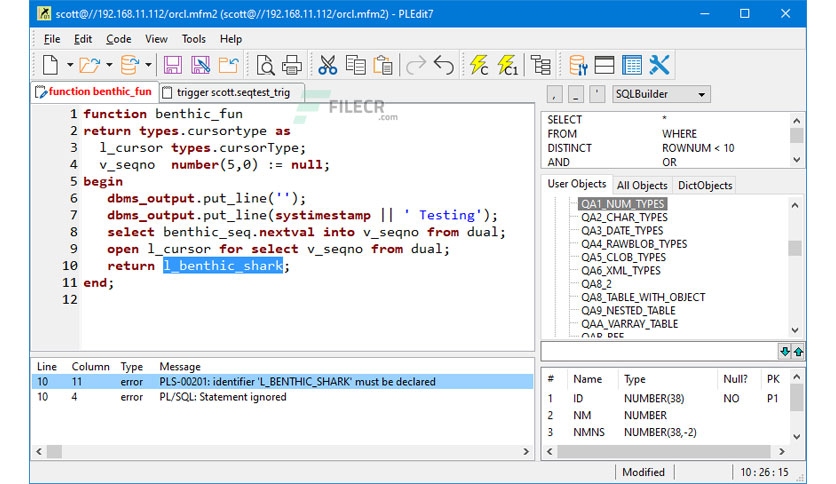Click the compile lightning icon
836x484 pixels.
click(479, 65)
